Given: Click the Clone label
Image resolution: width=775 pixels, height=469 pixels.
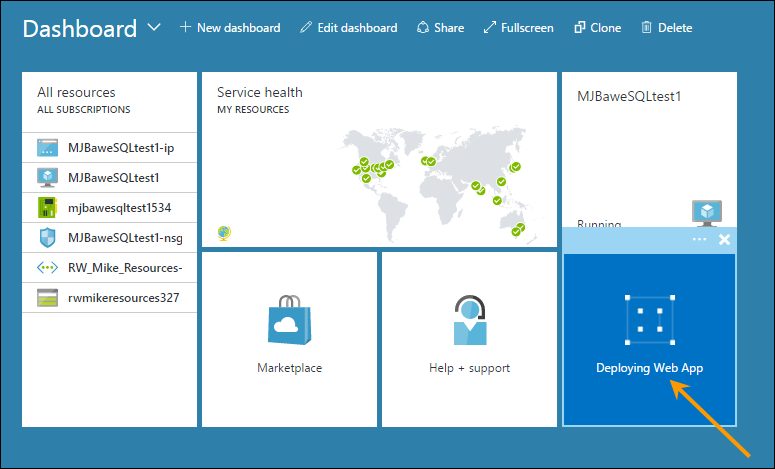Looking at the screenshot, I should [605, 28].
